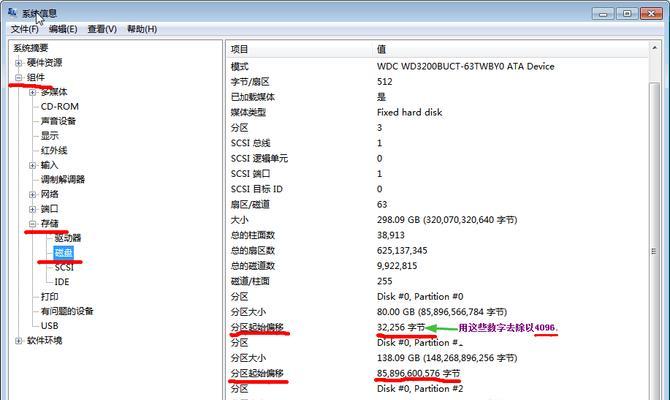Select the 138.09 GB partition size value
Screen dimensions: 670x400
click(x=447, y=358)
